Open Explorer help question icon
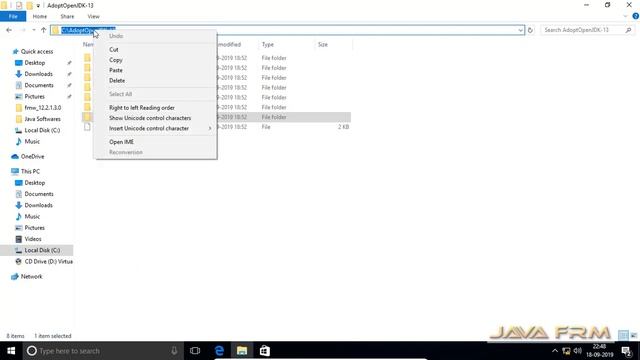This screenshot has width=640, height=360. pyautogui.click(x=636, y=16)
